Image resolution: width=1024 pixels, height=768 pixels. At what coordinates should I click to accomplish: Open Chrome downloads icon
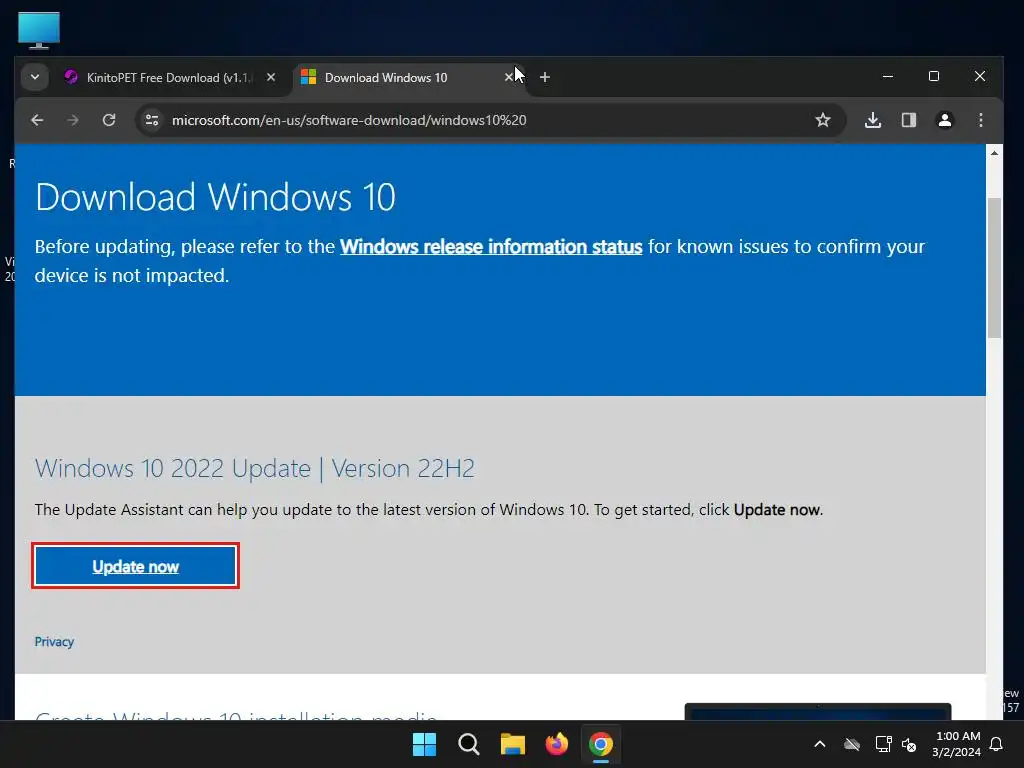(x=873, y=120)
